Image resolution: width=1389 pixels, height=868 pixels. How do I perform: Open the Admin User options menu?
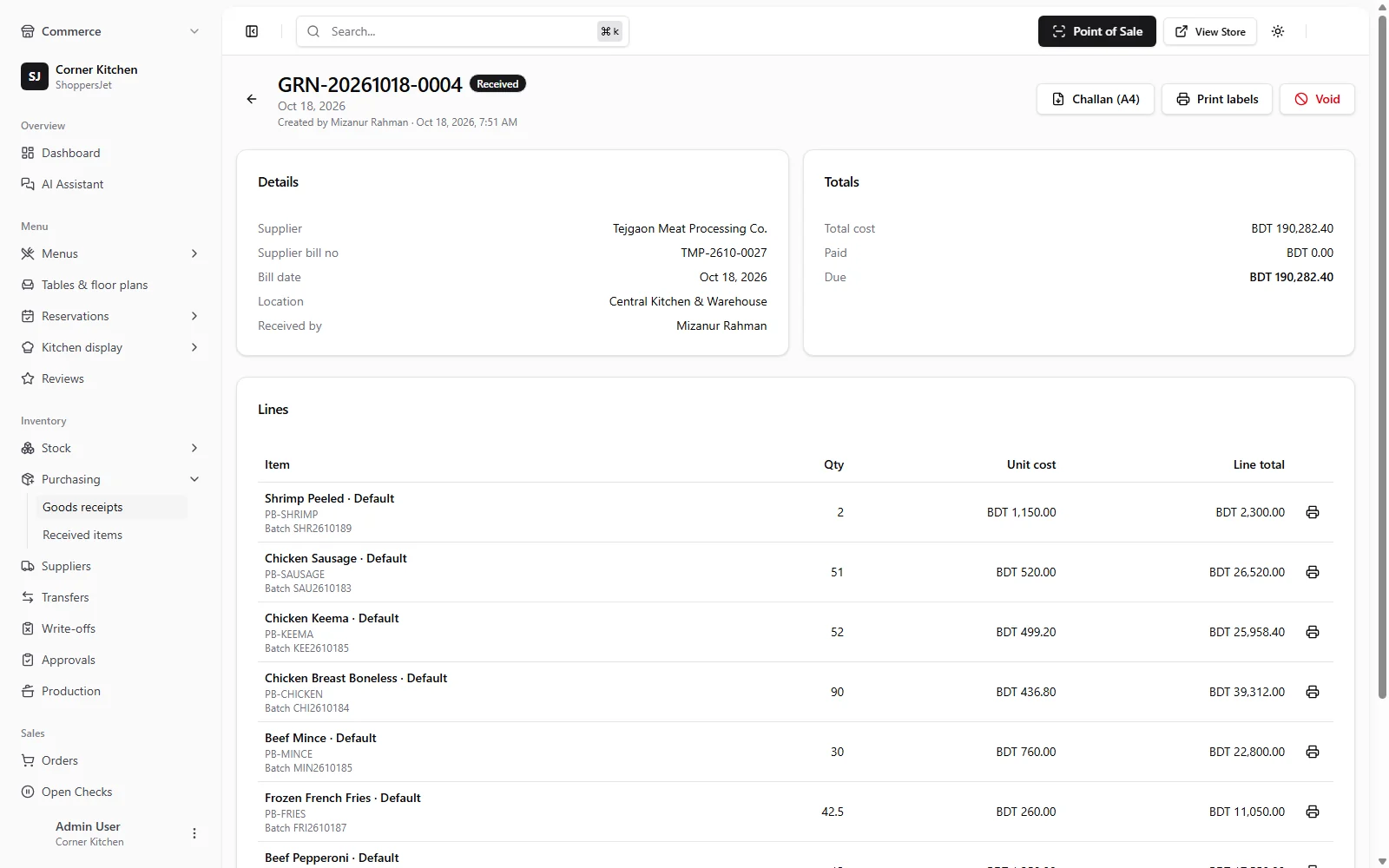pos(194,833)
